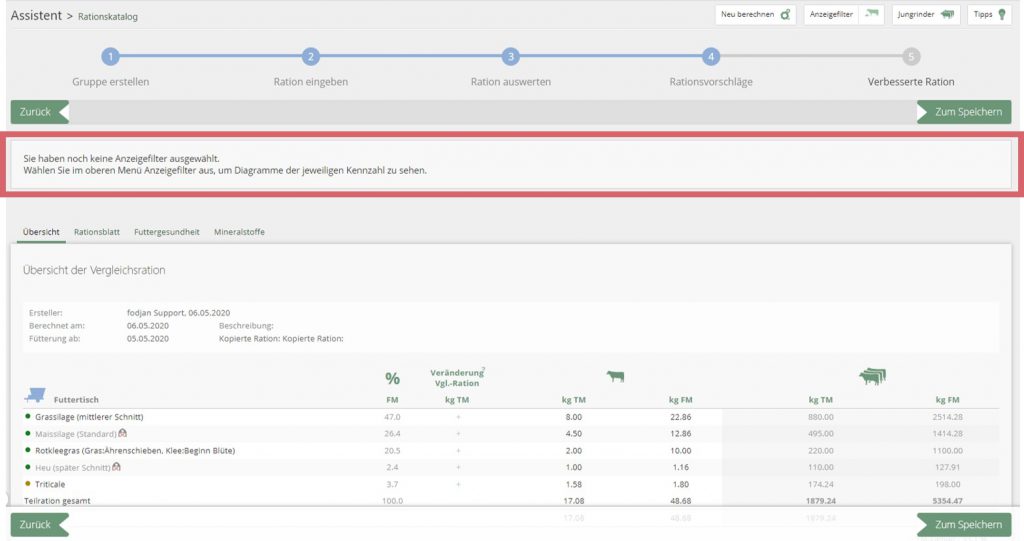Click the Verbesserte Ration step label
This screenshot has width=1024, height=541.
[x=911, y=82]
